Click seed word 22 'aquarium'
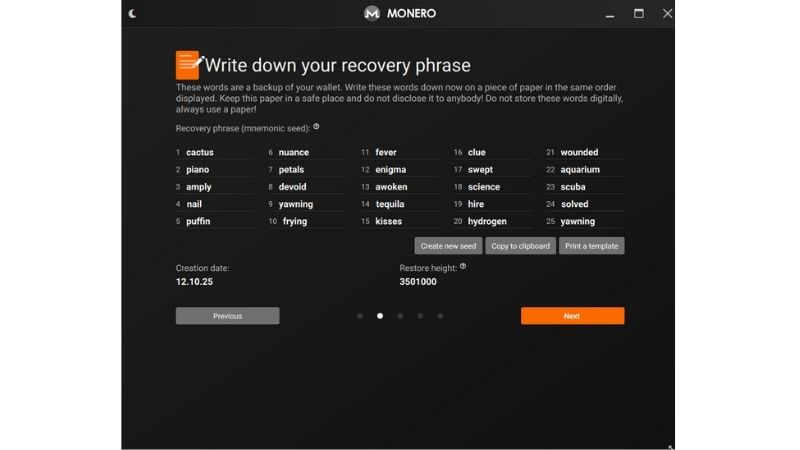 pyautogui.click(x=580, y=169)
